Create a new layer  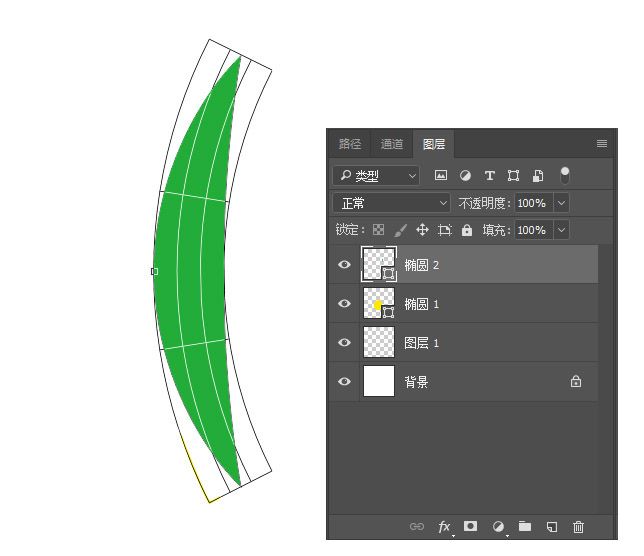tap(552, 526)
